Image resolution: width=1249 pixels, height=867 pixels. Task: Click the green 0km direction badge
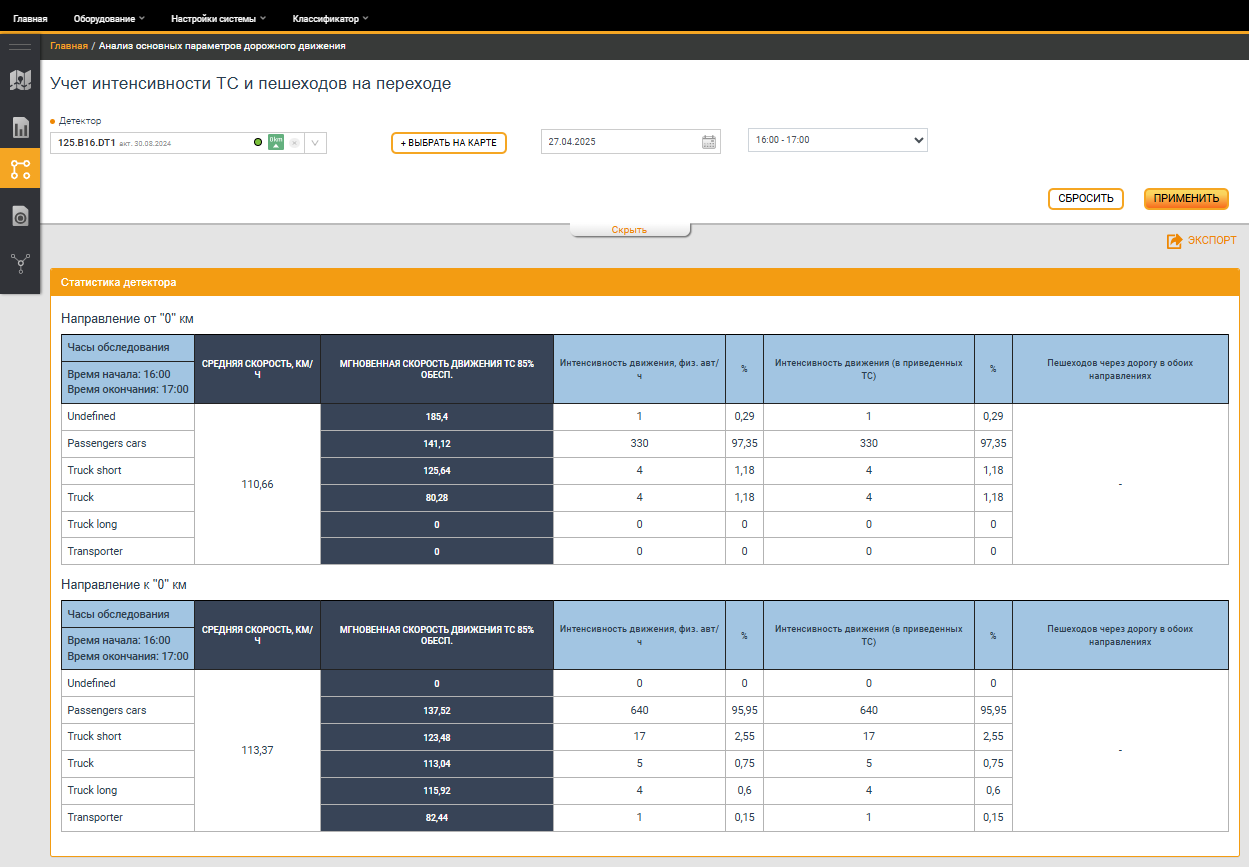pos(276,142)
